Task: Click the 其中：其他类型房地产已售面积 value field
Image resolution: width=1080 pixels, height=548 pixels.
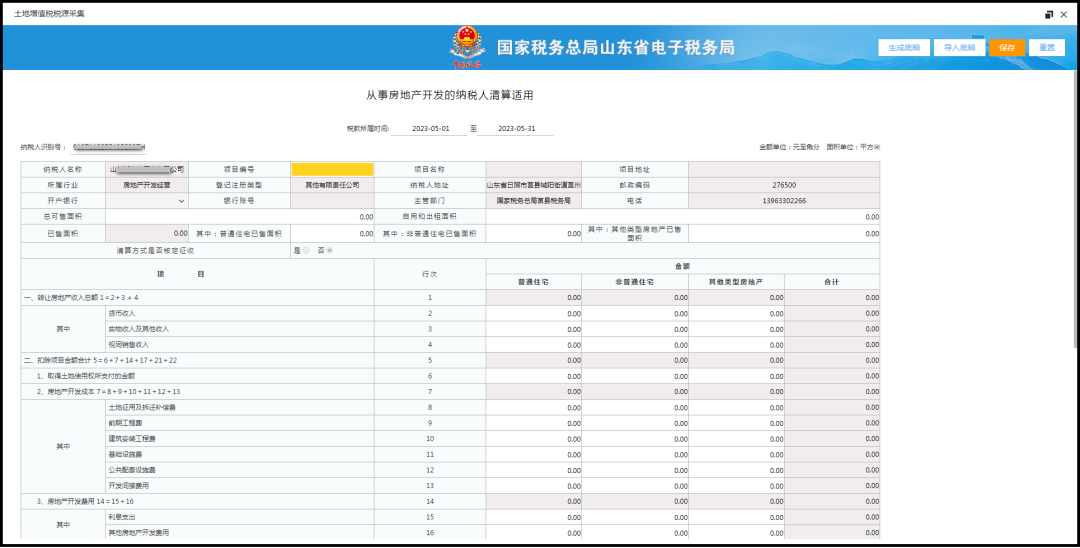Action: (784, 233)
